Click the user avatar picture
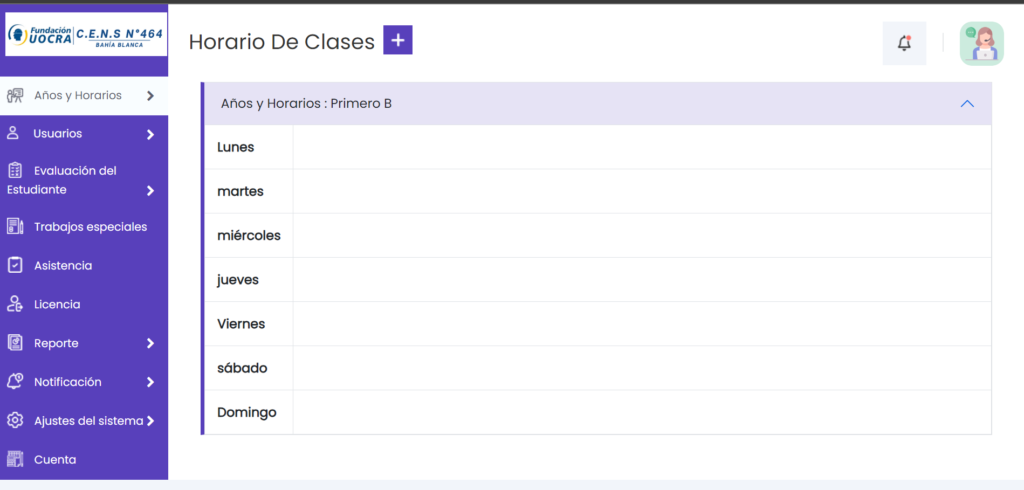Viewport: 1024px width, 490px height. coord(981,43)
